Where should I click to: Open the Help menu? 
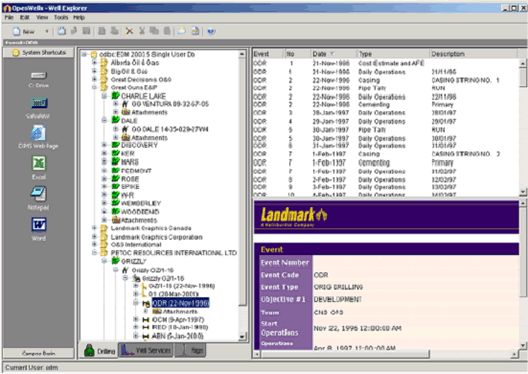(x=79, y=18)
